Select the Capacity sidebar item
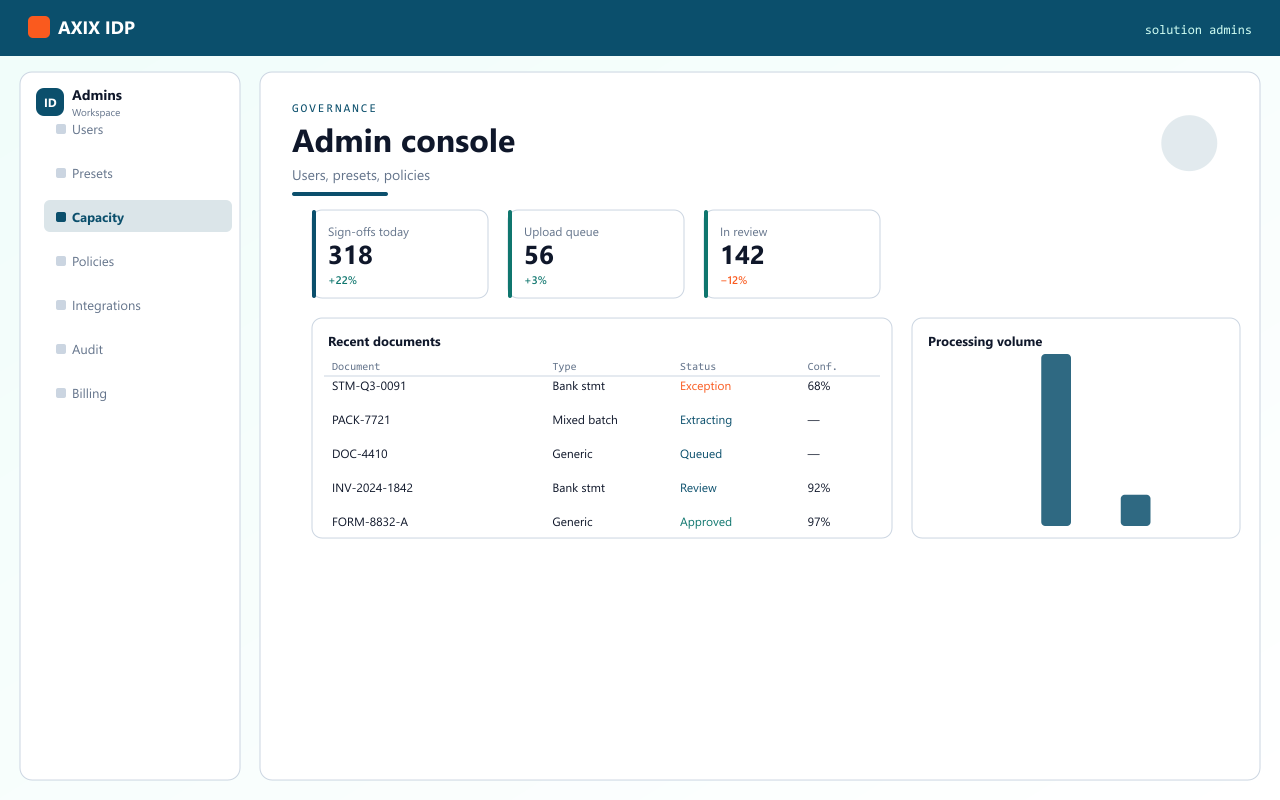This screenshot has width=1280, height=800. pos(138,218)
